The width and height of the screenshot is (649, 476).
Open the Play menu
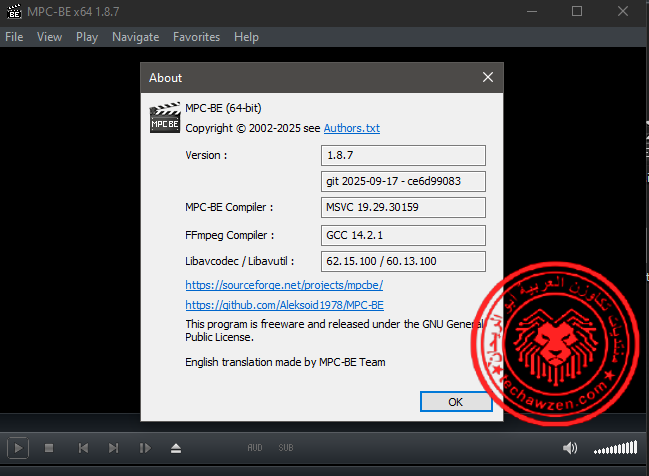pyautogui.click(x=87, y=37)
